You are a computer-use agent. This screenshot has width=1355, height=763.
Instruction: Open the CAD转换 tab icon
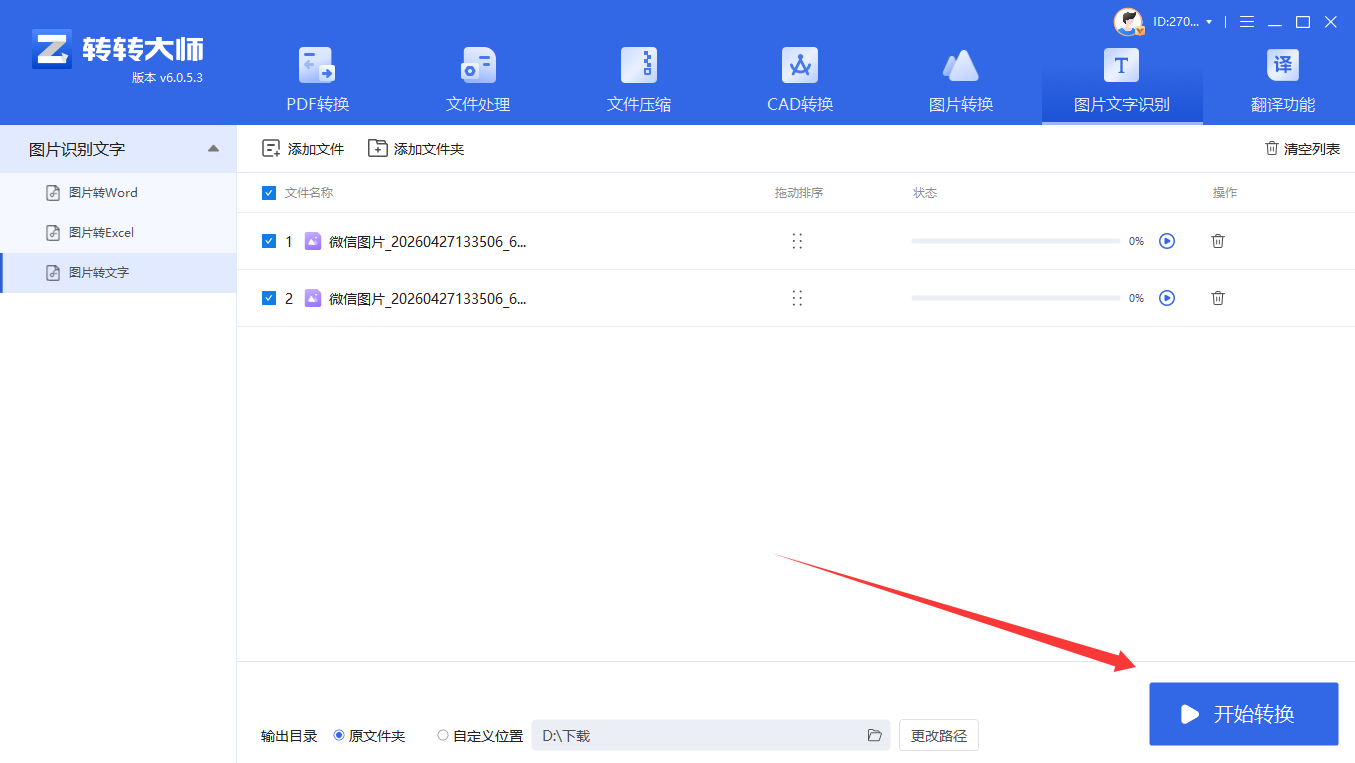pyautogui.click(x=800, y=65)
